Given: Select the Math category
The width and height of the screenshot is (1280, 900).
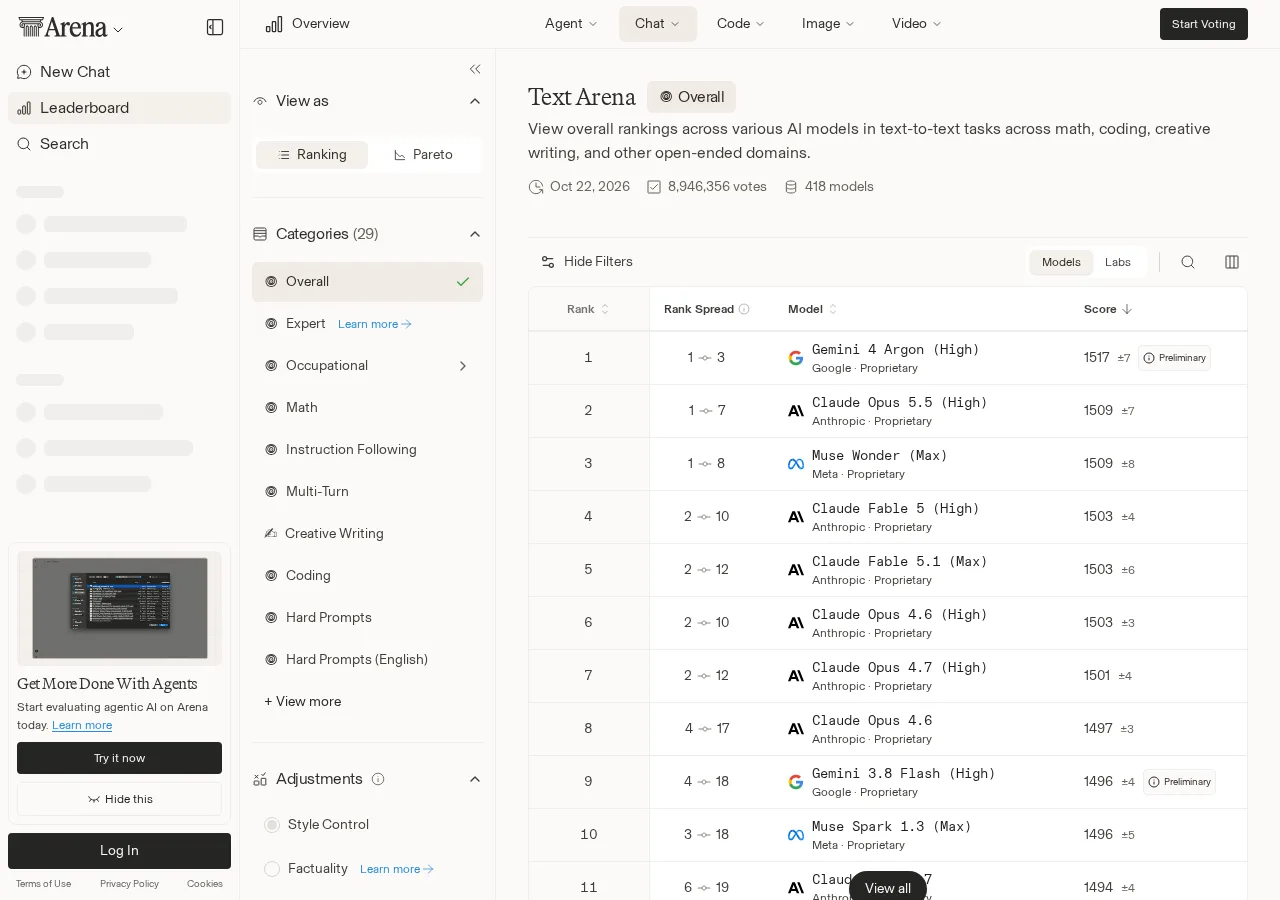Looking at the screenshot, I should click(367, 408).
